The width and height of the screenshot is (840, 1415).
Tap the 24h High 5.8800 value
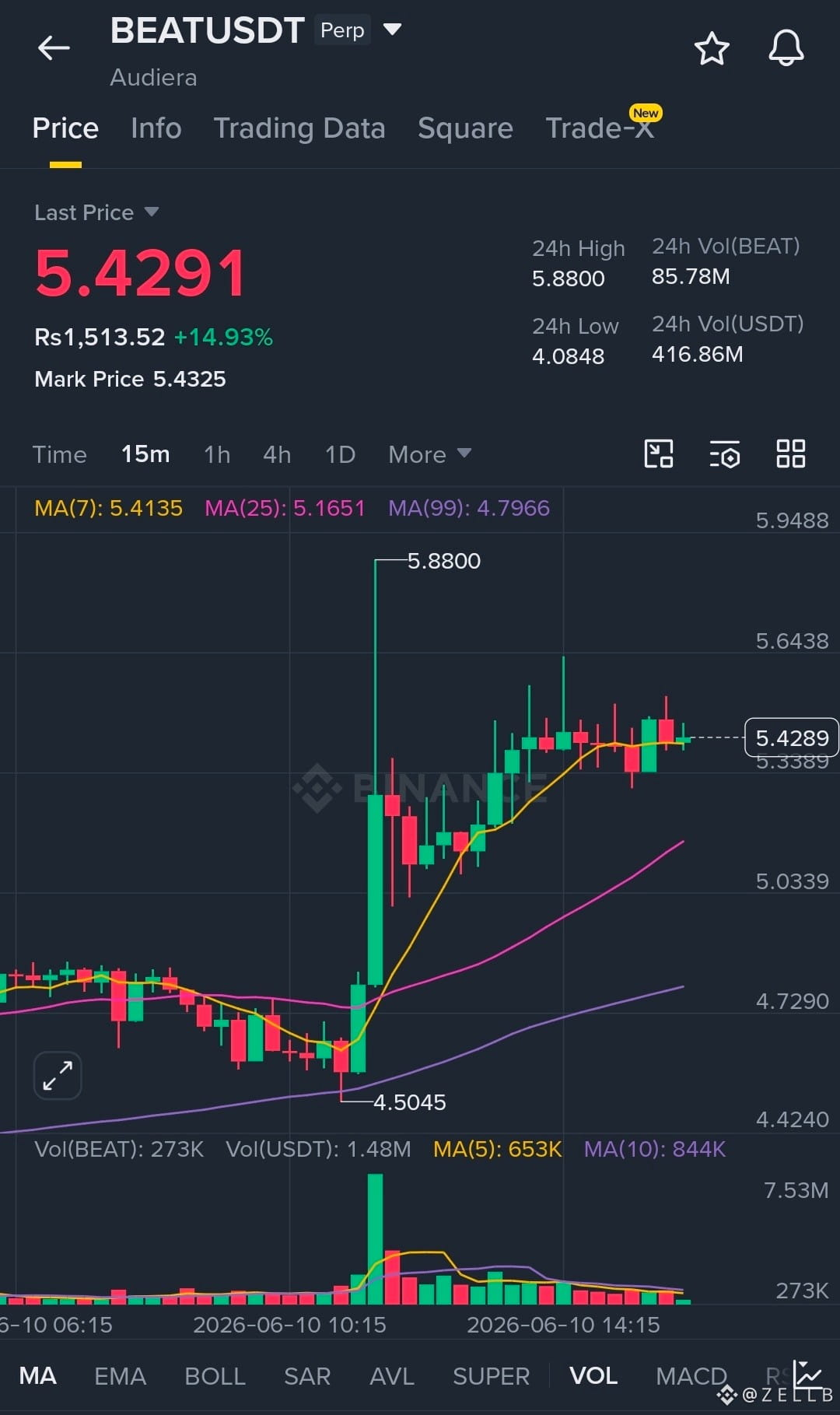pos(568,278)
